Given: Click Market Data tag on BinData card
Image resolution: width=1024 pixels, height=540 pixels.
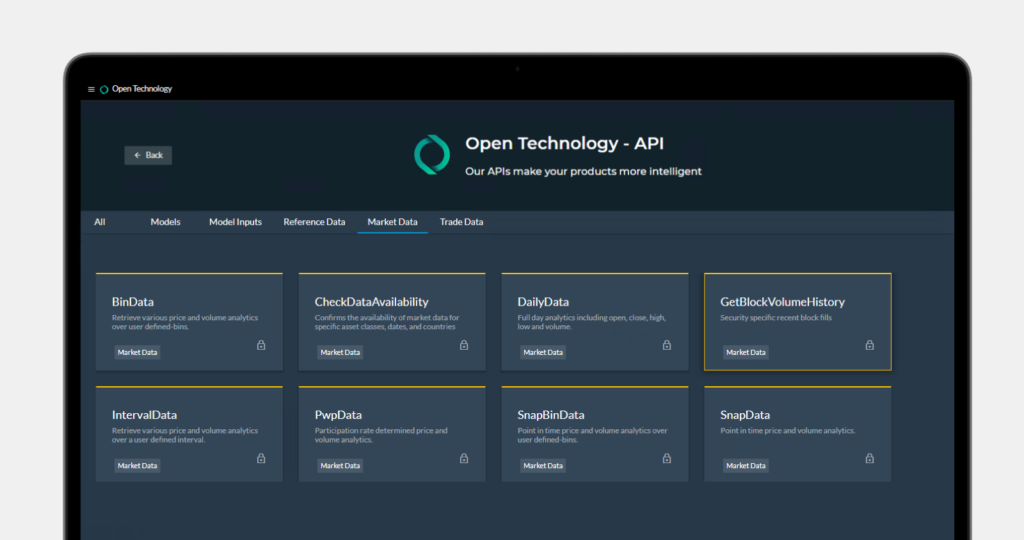Looking at the screenshot, I should (137, 352).
